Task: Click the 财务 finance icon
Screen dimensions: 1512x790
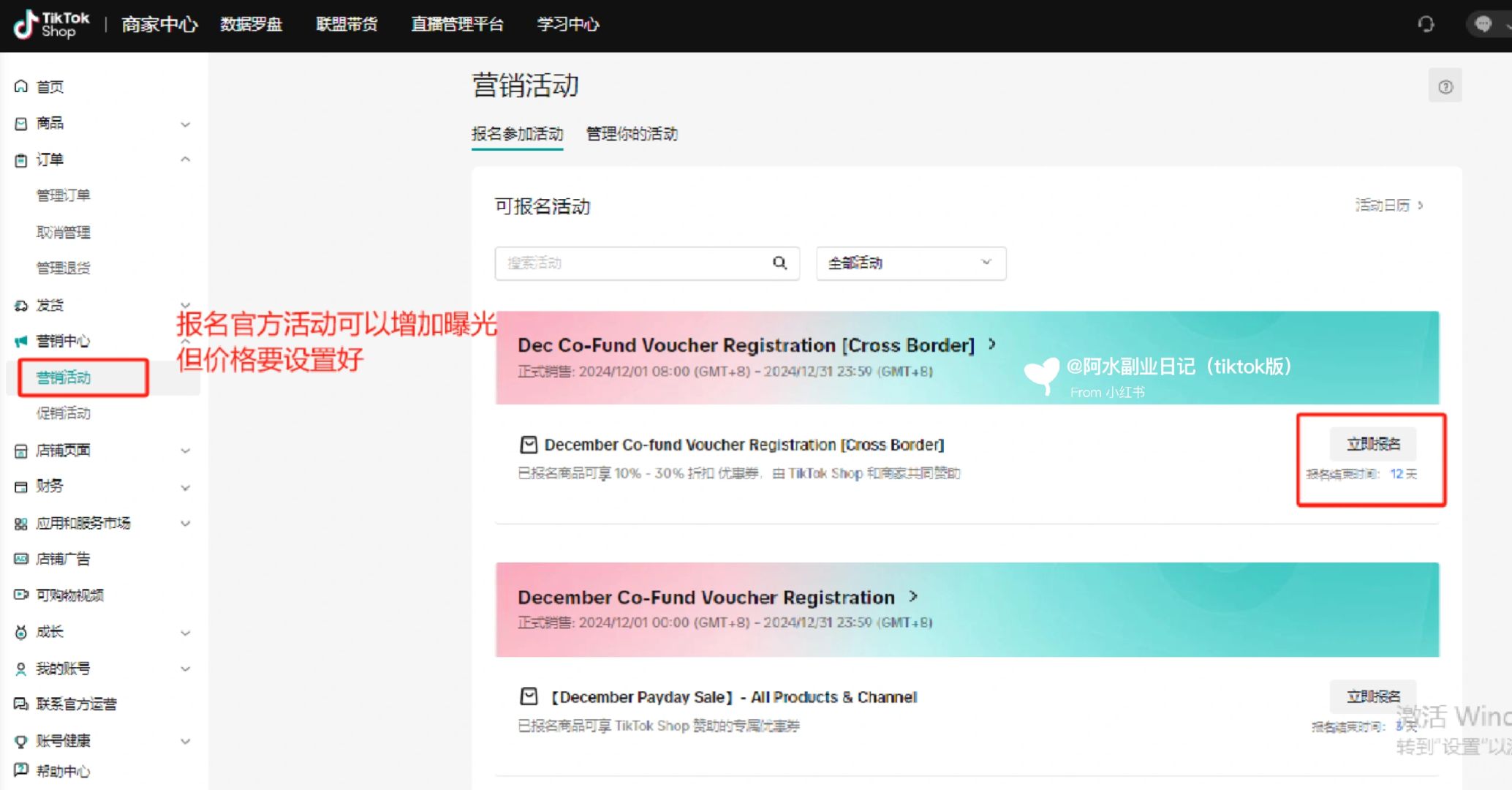Action: (21, 486)
